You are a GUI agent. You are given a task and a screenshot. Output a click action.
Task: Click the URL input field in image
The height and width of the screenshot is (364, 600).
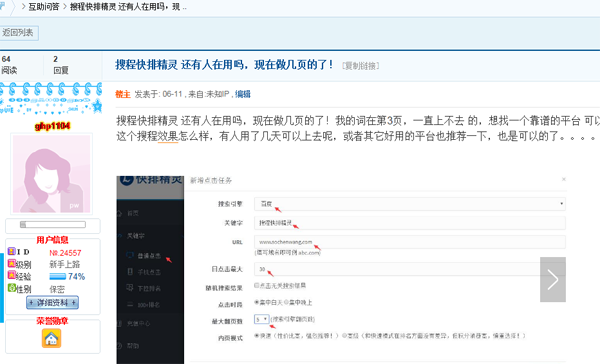point(410,242)
